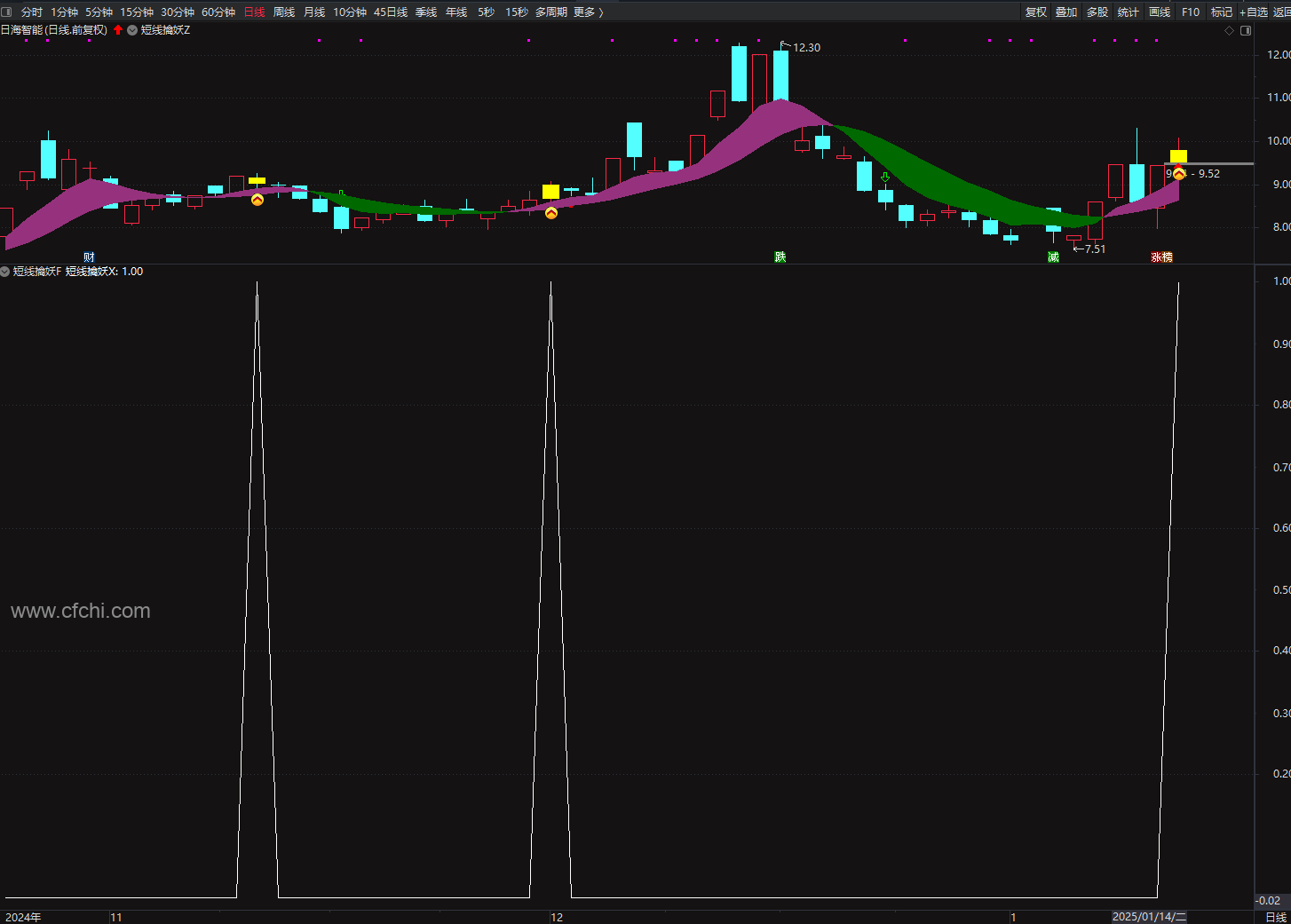This screenshot has height=924, width=1291.
Task: Click the panel layout icon before 分时
Action: pyautogui.click(x=6, y=12)
